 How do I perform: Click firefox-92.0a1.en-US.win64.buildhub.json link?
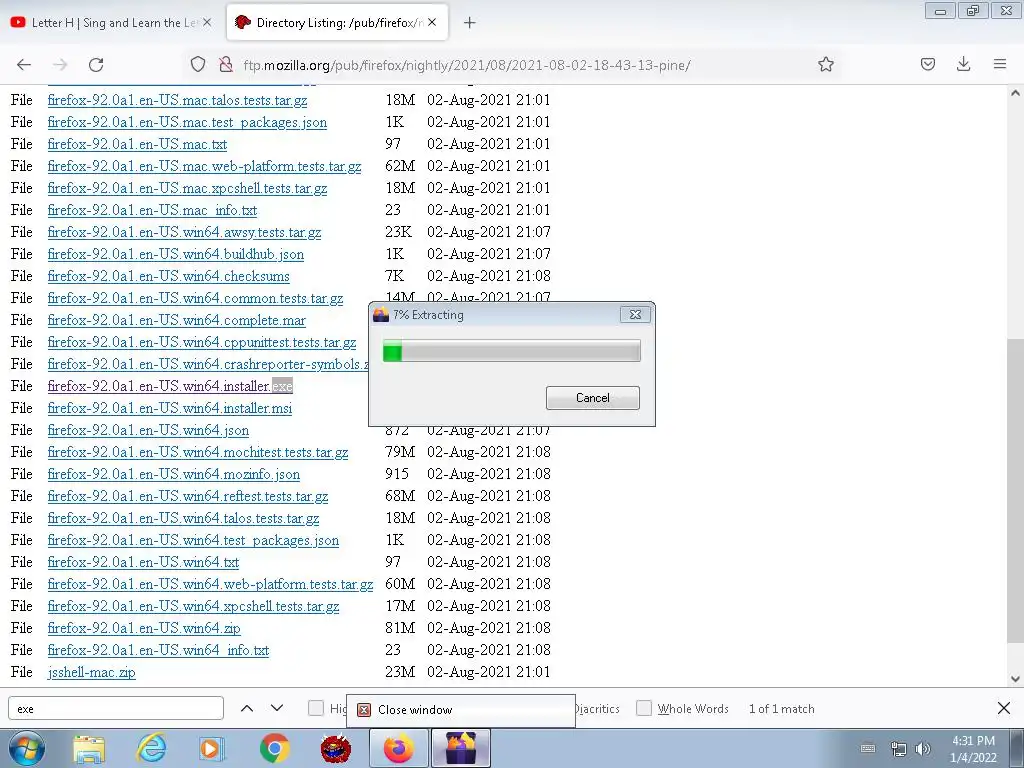pyautogui.click(x=176, y=254)
